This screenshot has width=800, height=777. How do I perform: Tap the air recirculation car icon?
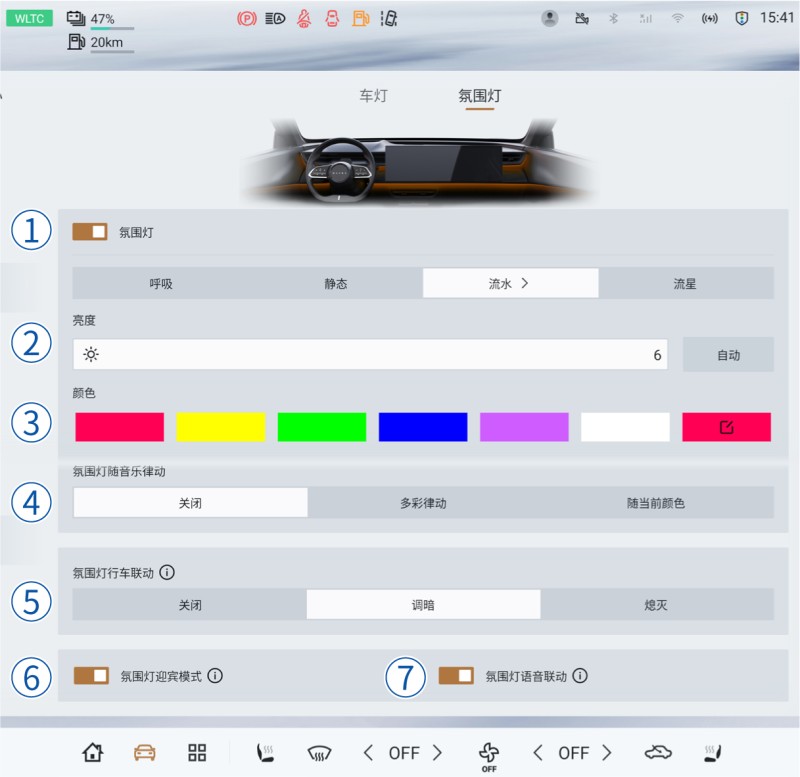pyautogui.click(x=658, y=753)
